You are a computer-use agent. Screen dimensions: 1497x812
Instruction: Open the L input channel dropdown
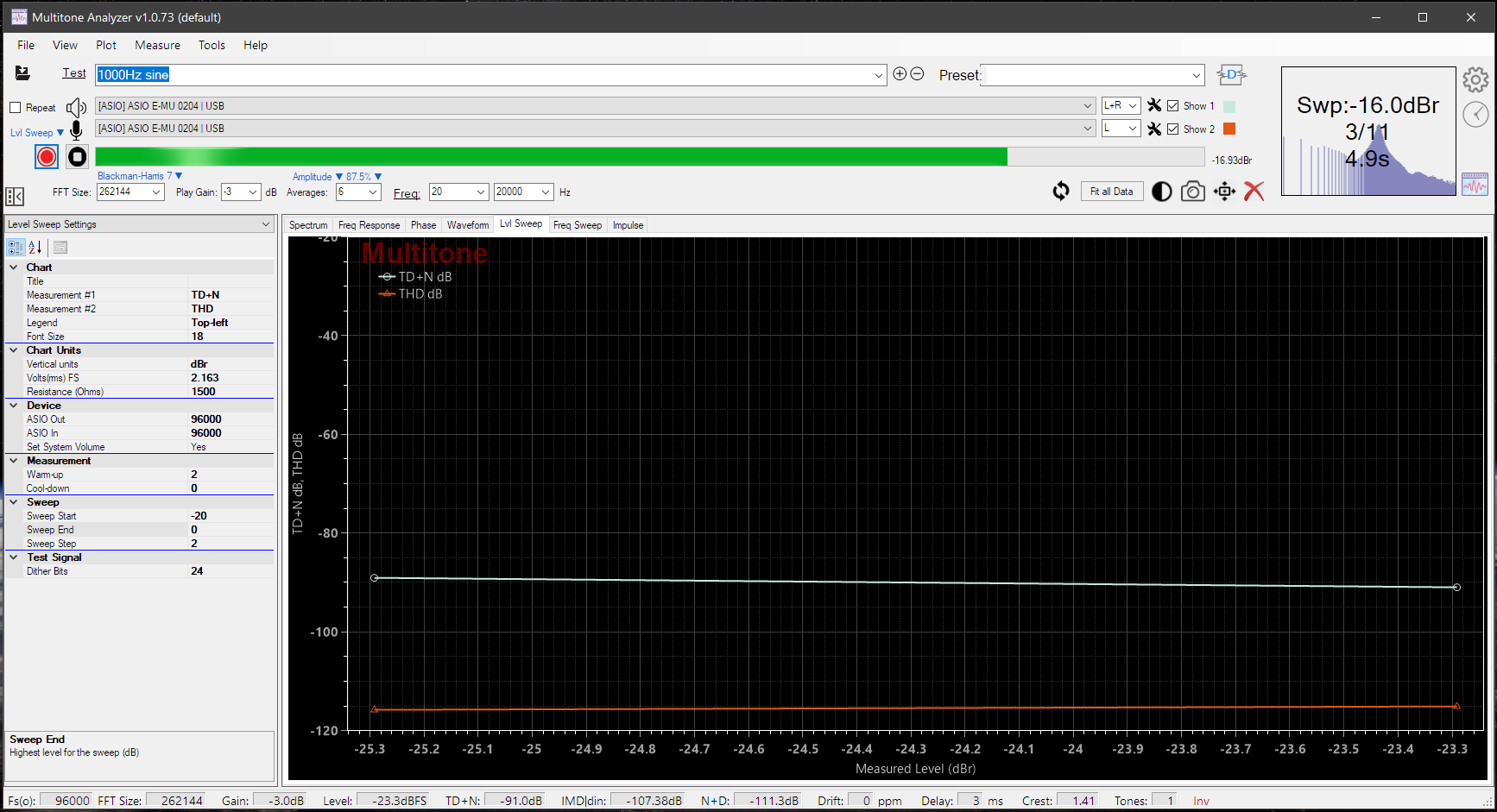[x=1133, y=129]
